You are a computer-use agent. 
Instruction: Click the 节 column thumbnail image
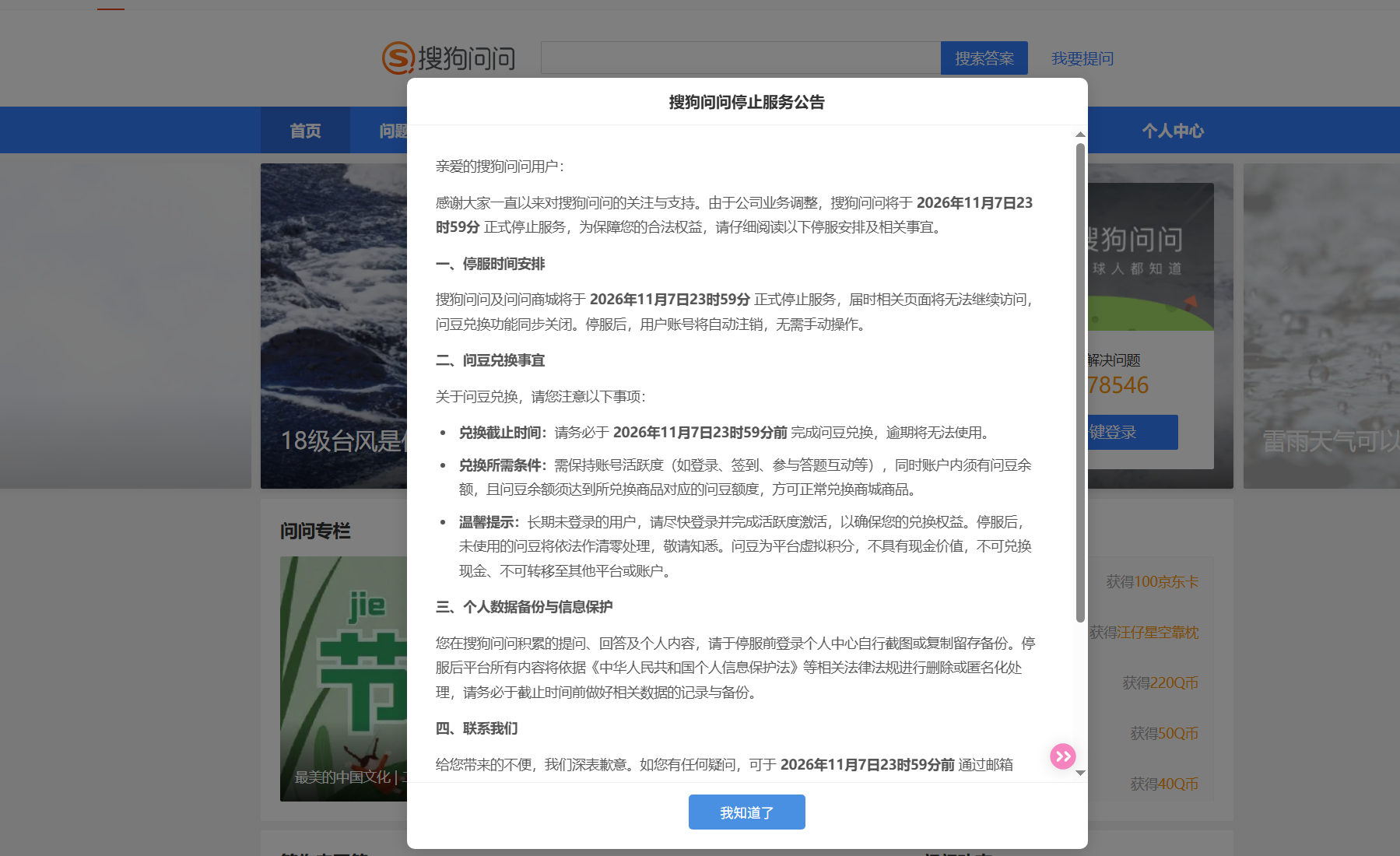coord(343,679)
